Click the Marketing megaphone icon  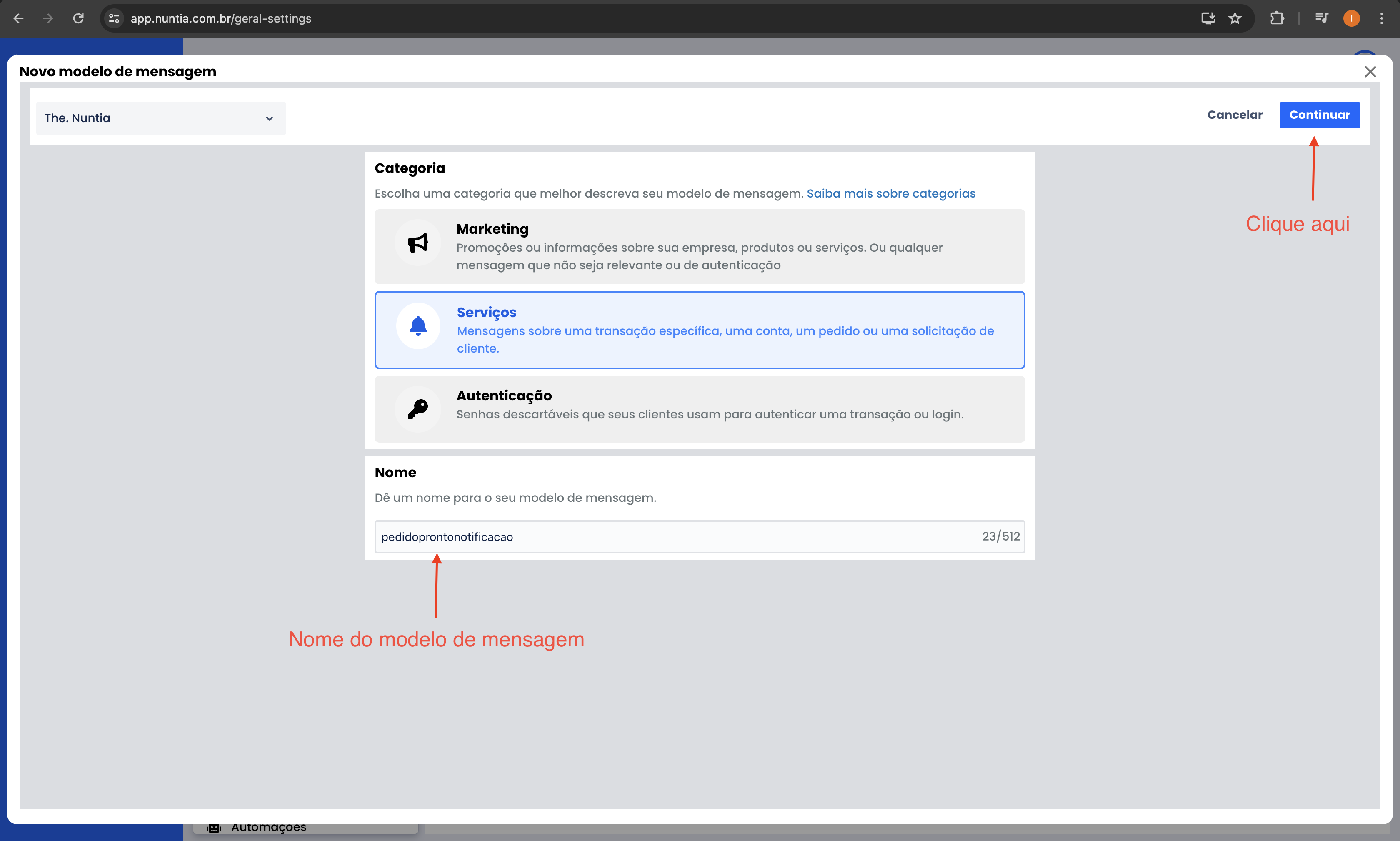pyautogui.click(x=417, y=243)
